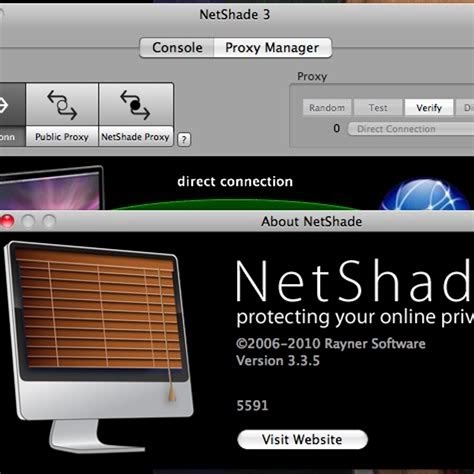Screen dimensions: 474x474
Task: Open the Direct Connection proxy dropdown
Action: click(411, 129)
